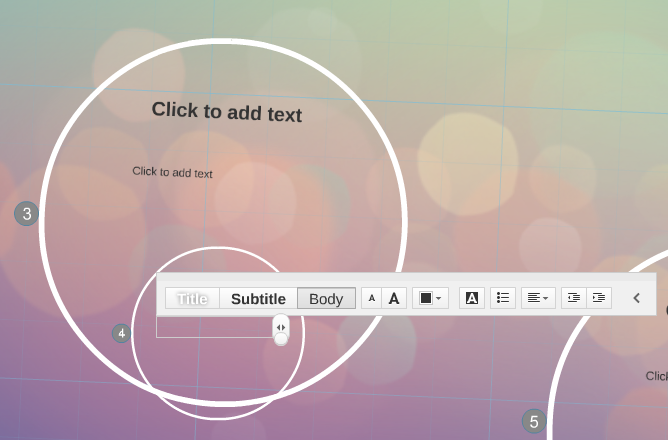Increase font size with large A
The width and height of the screenshot is (668, 440).
click(394, 298)
